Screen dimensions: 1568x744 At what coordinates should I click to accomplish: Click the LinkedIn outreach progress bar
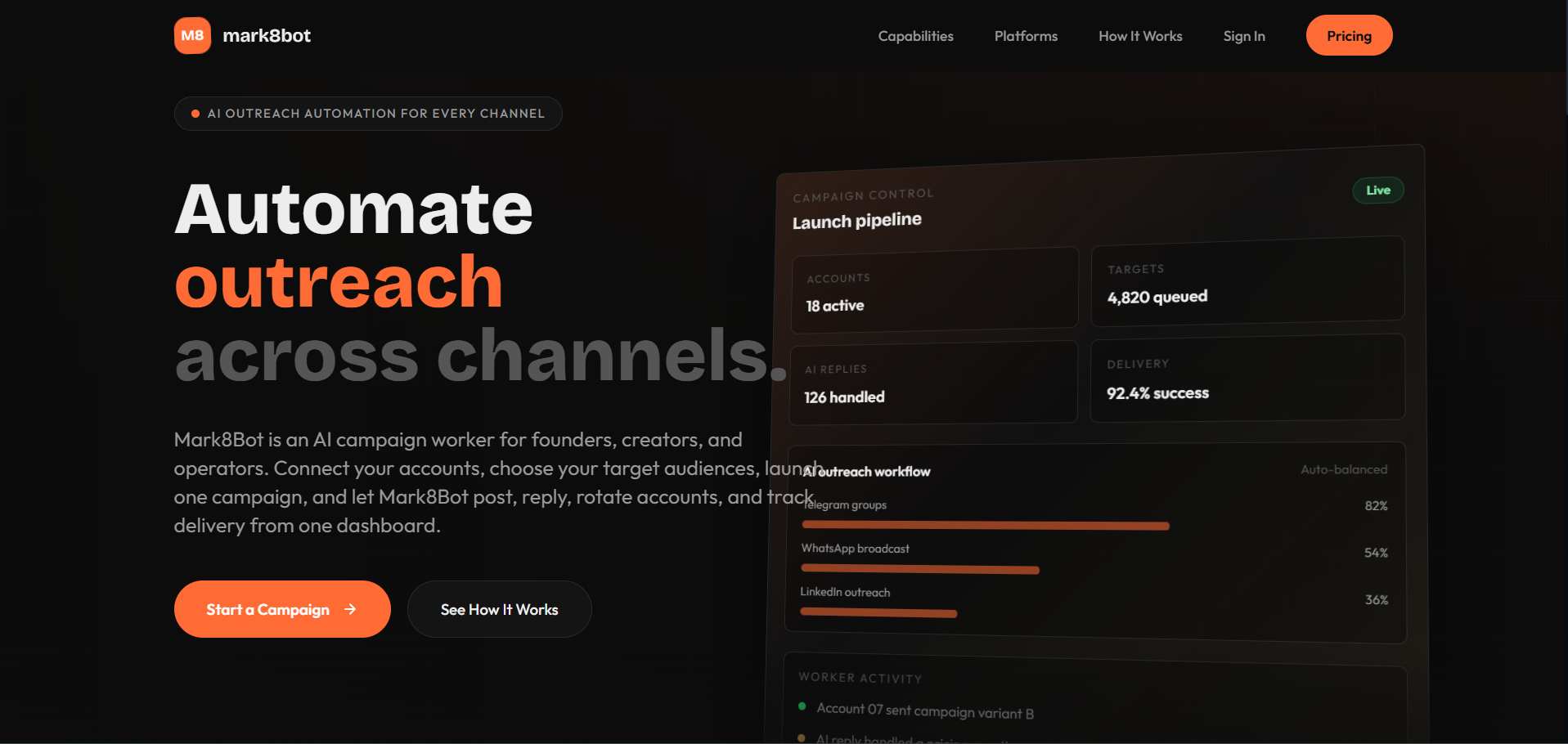[878, 612]
